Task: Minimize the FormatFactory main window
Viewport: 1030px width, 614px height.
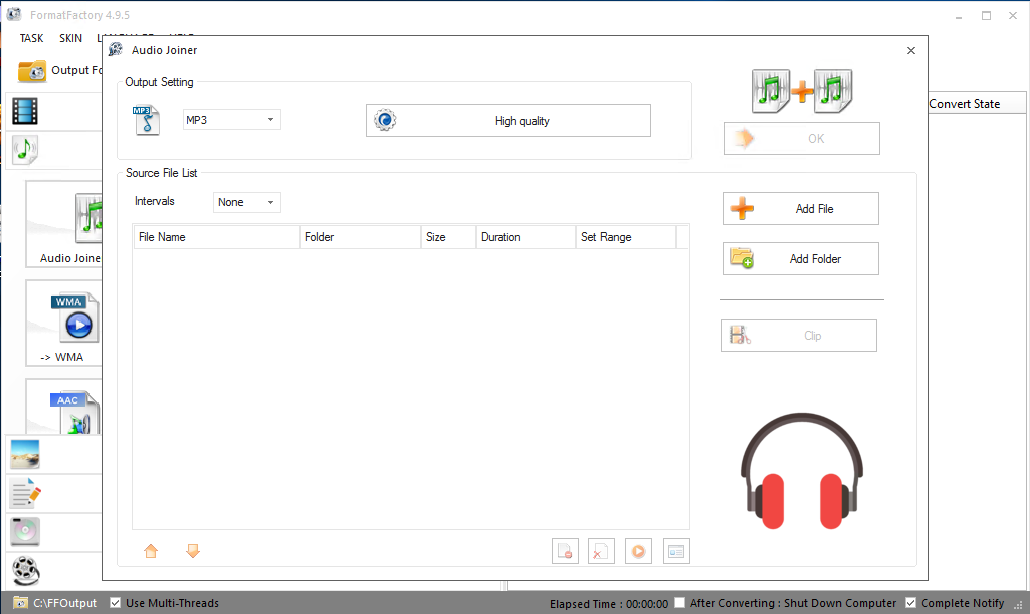Action: click(959, 16)
